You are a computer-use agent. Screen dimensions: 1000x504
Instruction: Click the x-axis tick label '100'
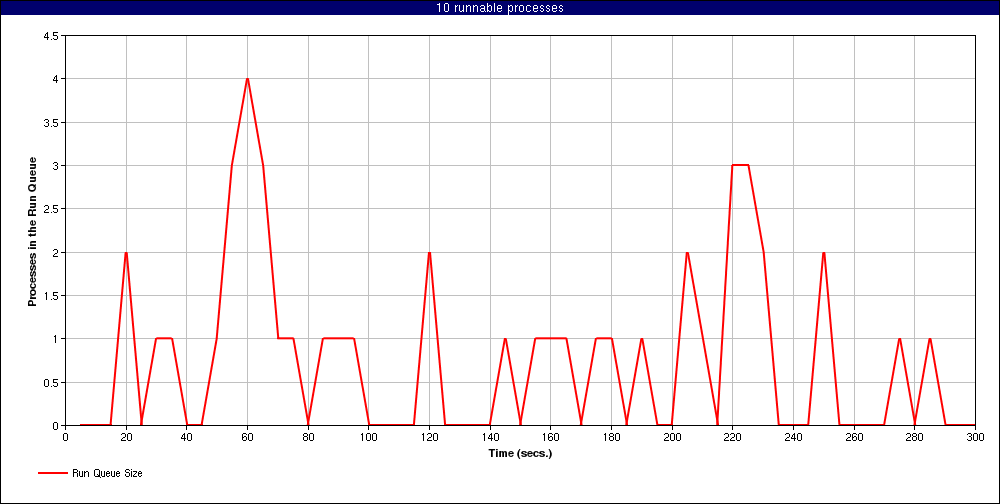tap(369, 437)
